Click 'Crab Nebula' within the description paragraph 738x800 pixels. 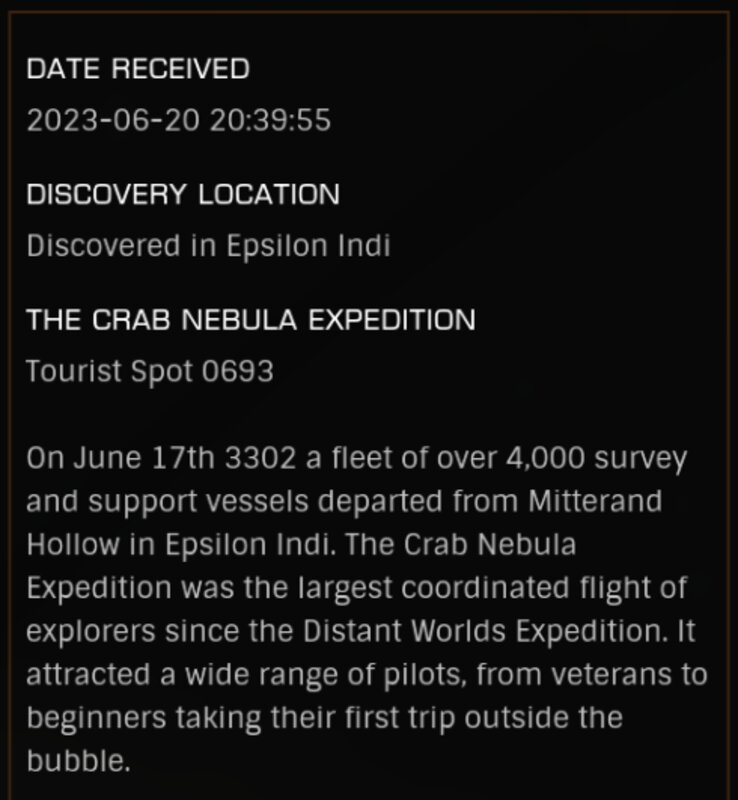tap(490, 544)
